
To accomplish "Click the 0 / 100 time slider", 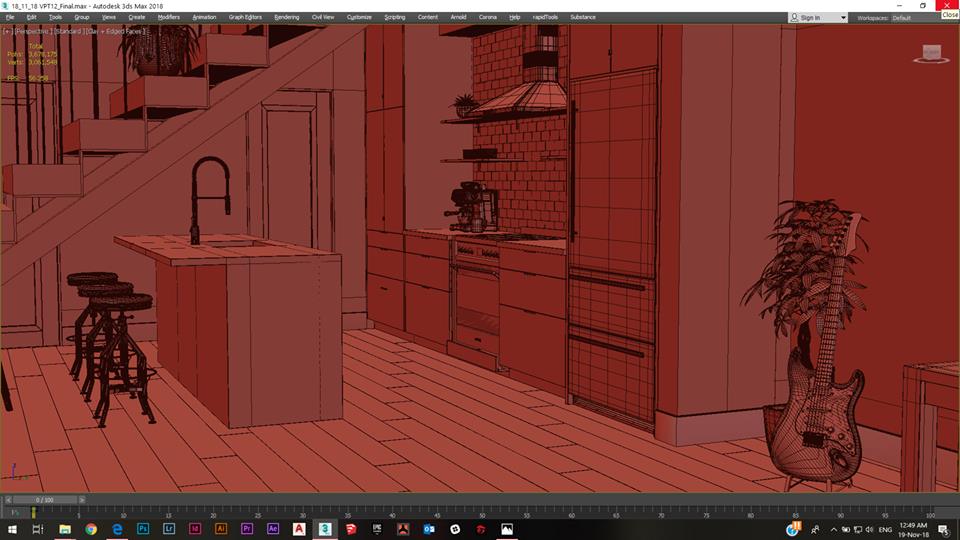I will pos(45,499).
